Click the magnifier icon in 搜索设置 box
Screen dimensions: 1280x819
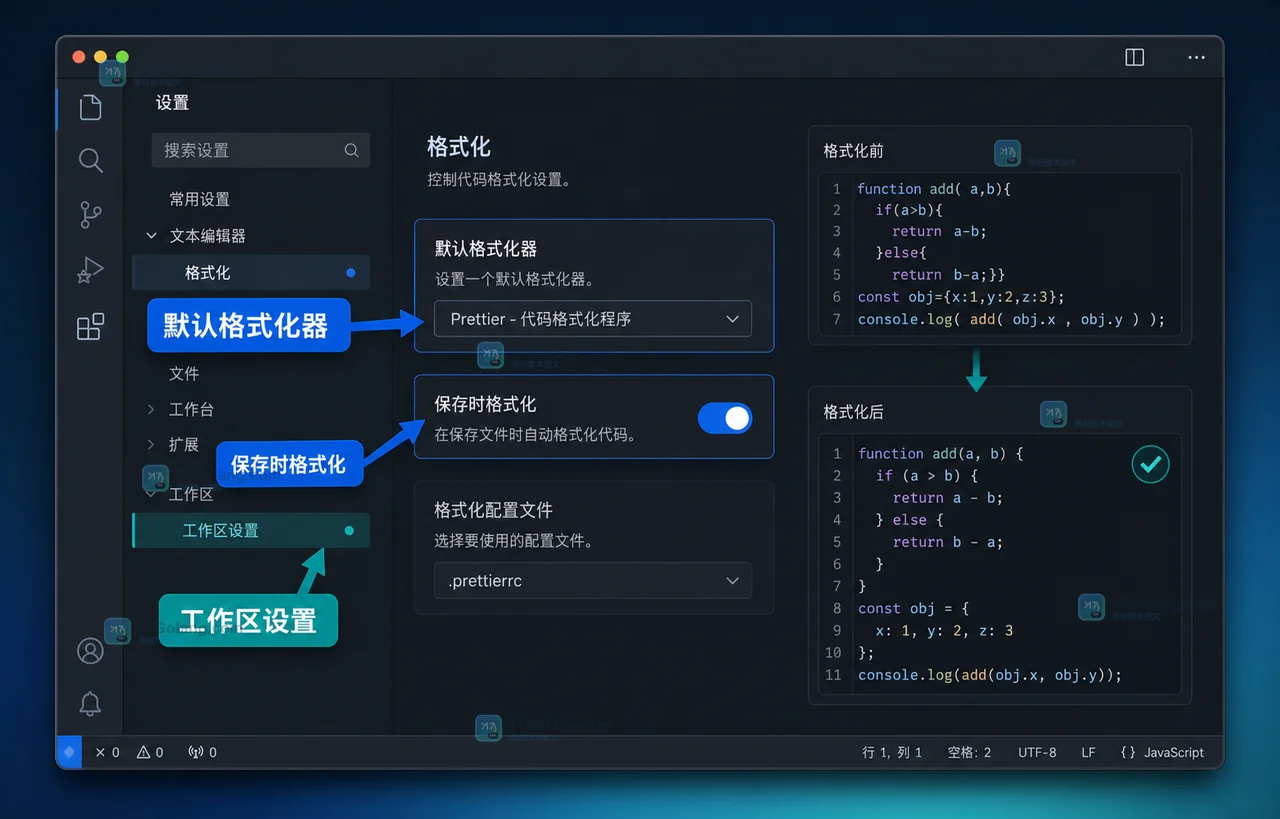pyautogui.click(x=351, y=150)
